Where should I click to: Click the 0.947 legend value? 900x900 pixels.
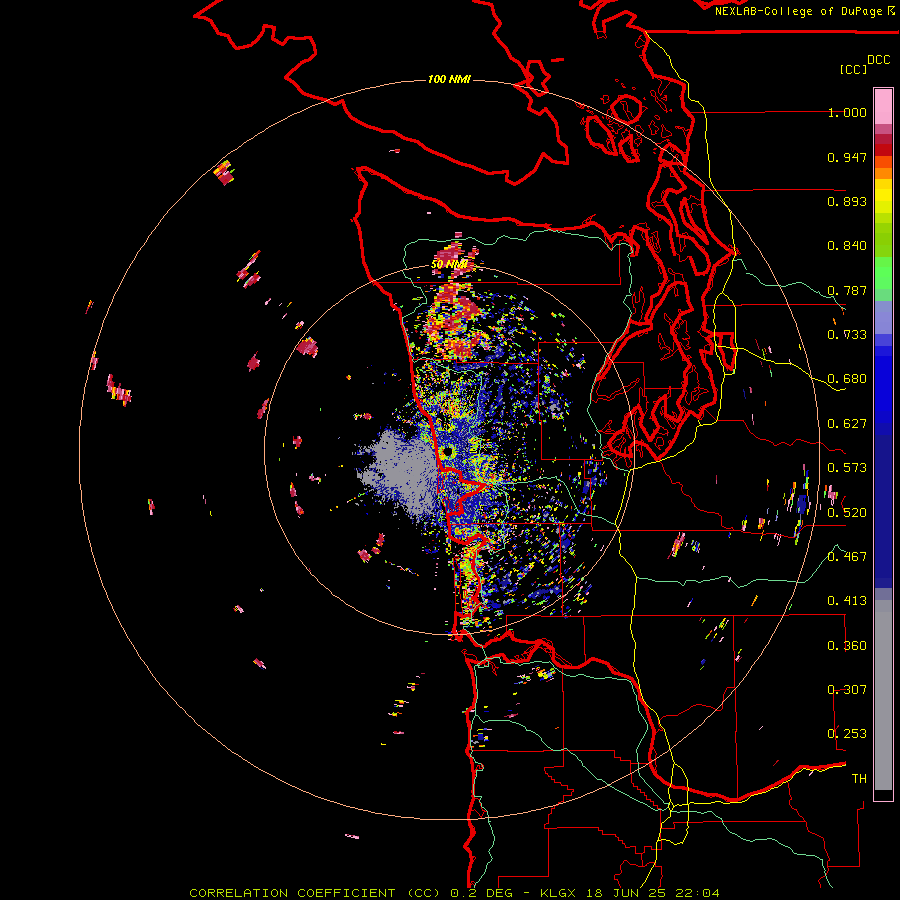847,157
